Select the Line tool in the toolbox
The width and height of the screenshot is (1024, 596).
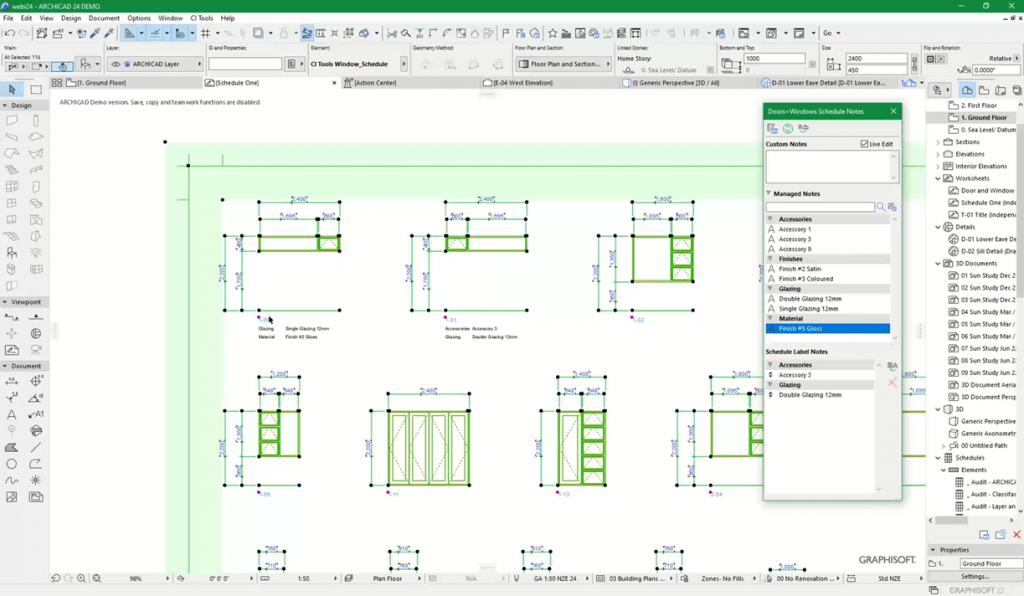click(36, 447)
